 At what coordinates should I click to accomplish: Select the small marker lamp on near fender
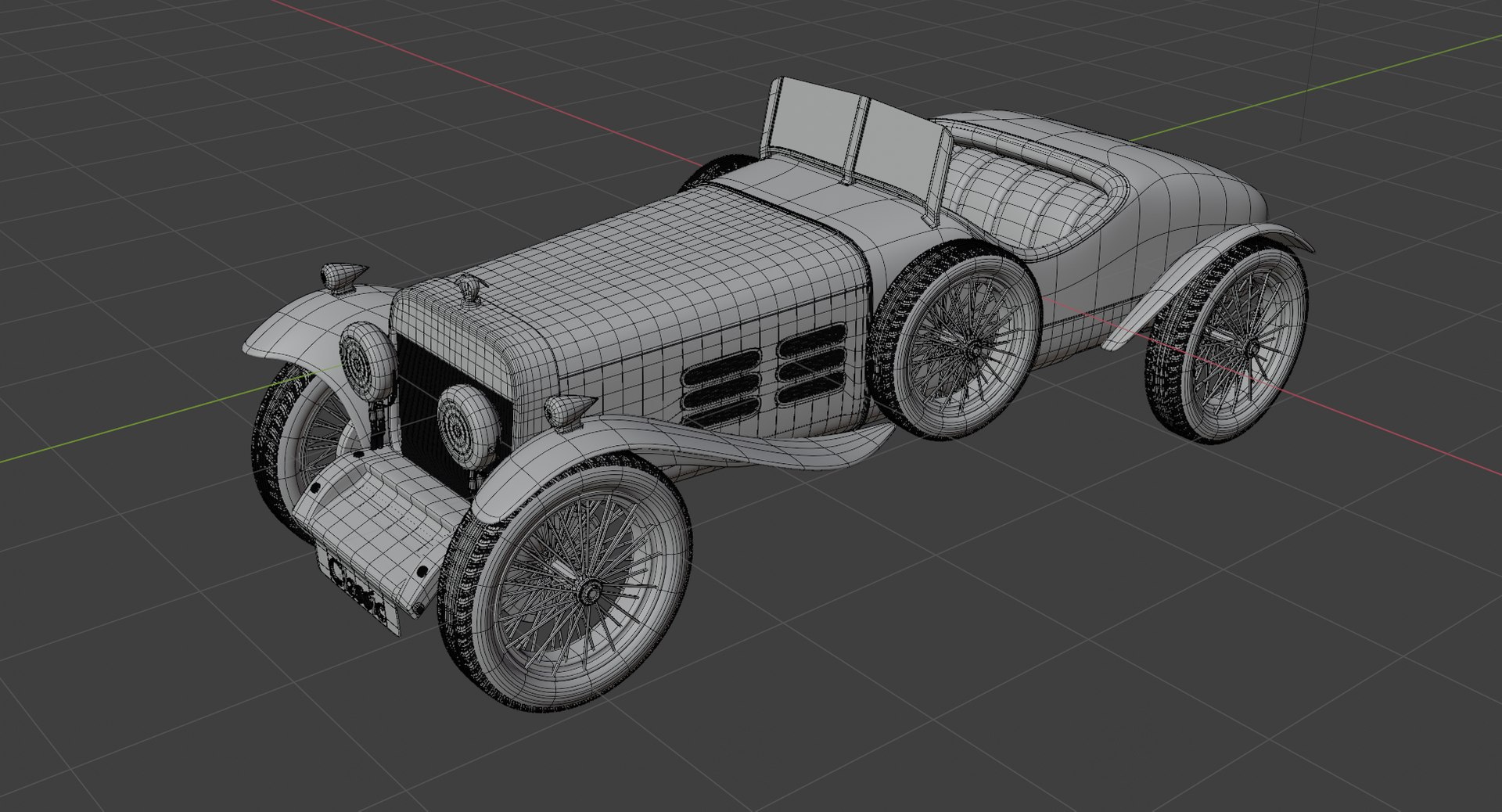(569, 411)
